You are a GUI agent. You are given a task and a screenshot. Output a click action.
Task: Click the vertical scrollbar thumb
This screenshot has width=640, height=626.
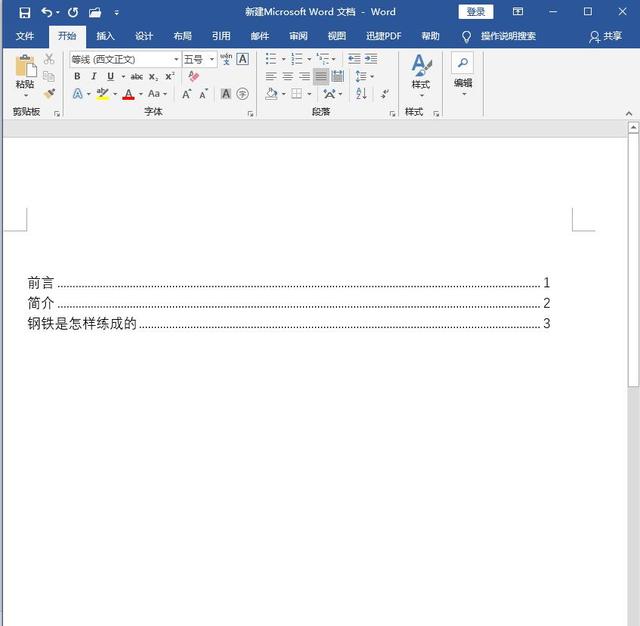click(633, 260)
